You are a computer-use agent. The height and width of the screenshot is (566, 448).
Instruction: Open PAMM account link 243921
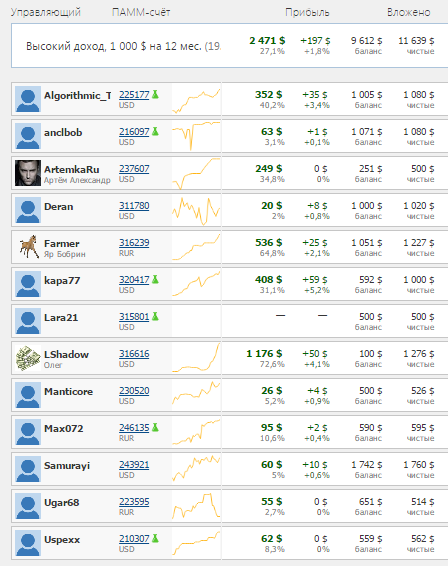(x=134, y=465)
